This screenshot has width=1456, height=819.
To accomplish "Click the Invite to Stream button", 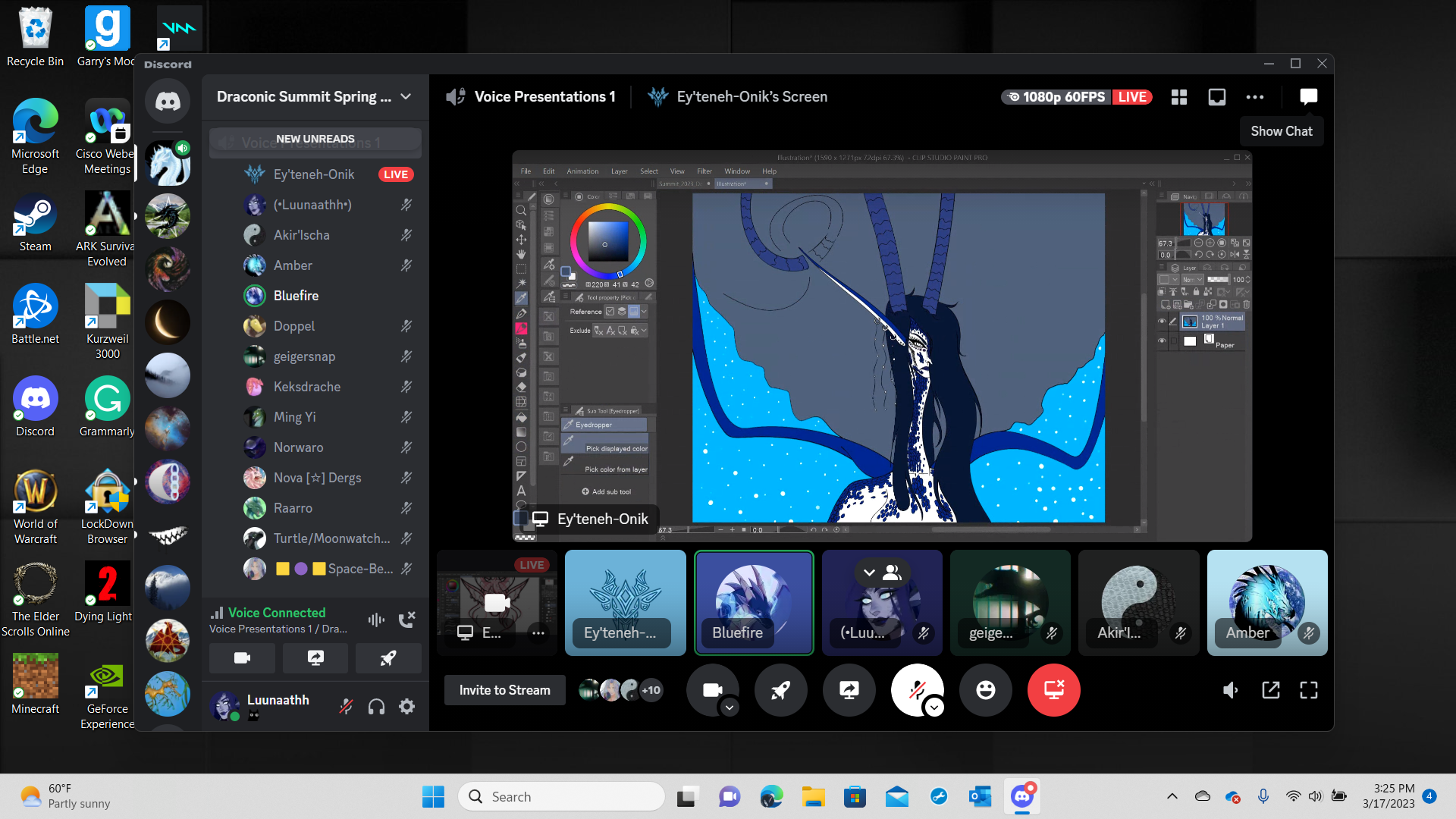I will [x=504, y=690].
